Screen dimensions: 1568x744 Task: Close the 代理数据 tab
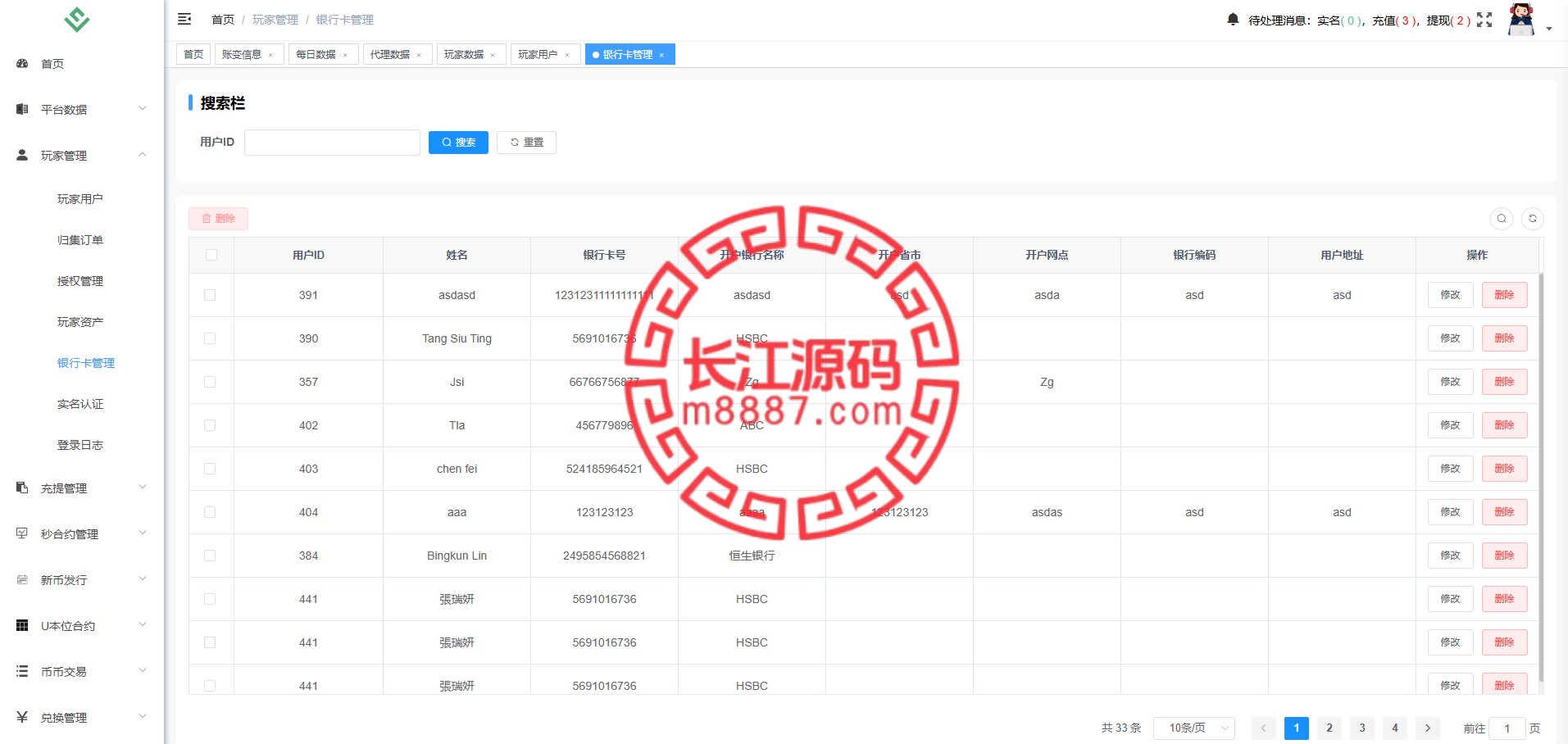click(419, 55)
